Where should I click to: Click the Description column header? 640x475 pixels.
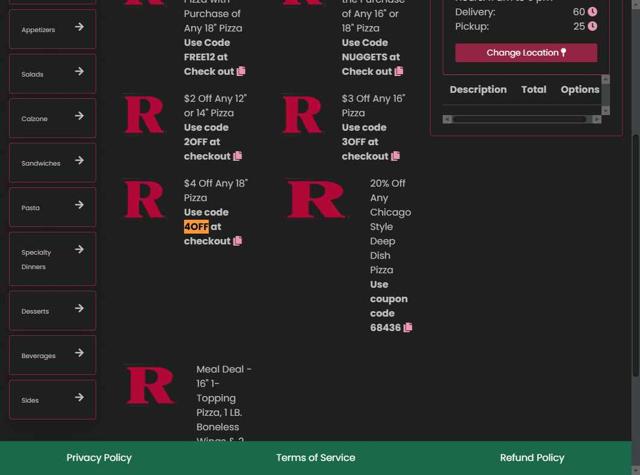click(478, 90)
